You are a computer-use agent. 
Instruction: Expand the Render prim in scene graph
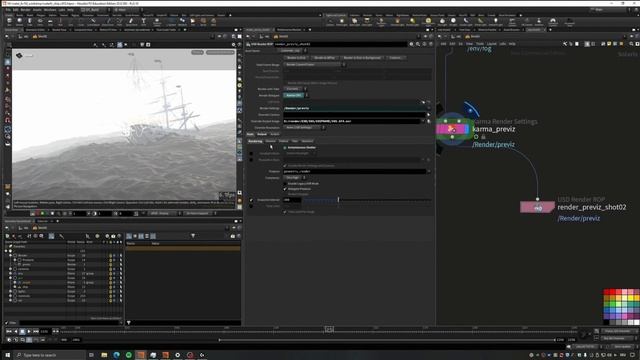click(x=11, y=256)
